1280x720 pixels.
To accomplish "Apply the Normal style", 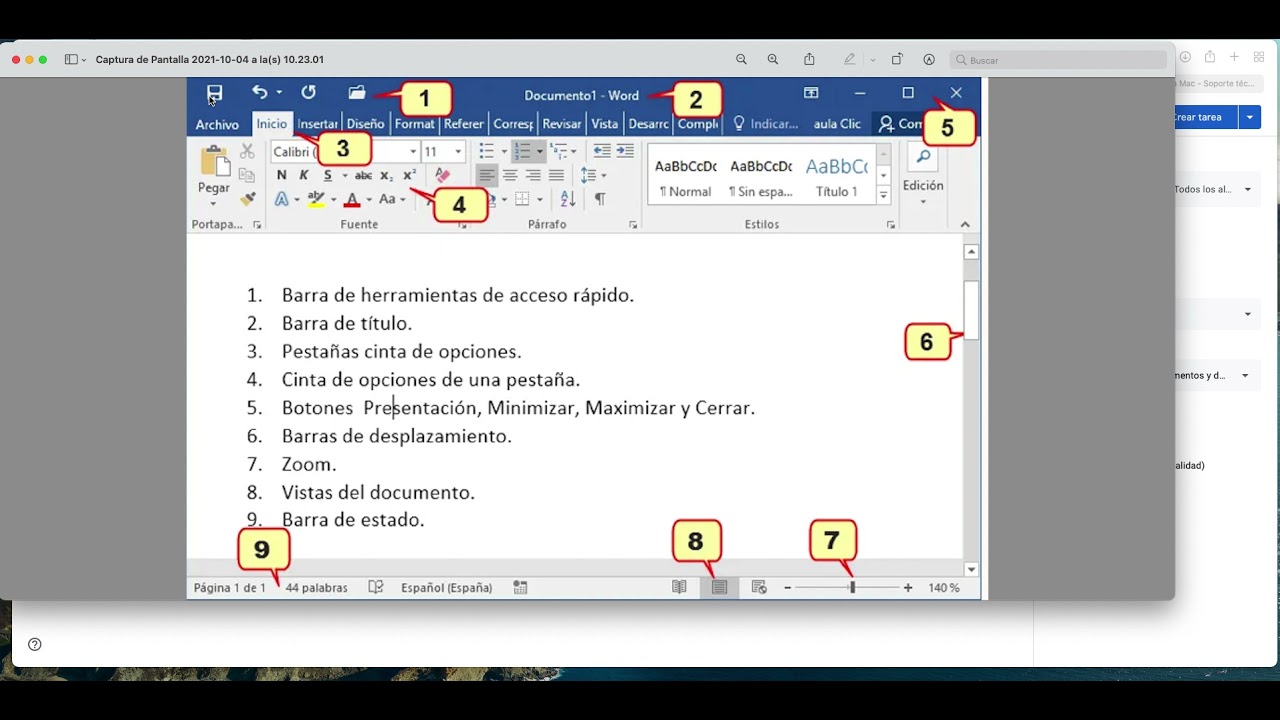I will (686, 176).
